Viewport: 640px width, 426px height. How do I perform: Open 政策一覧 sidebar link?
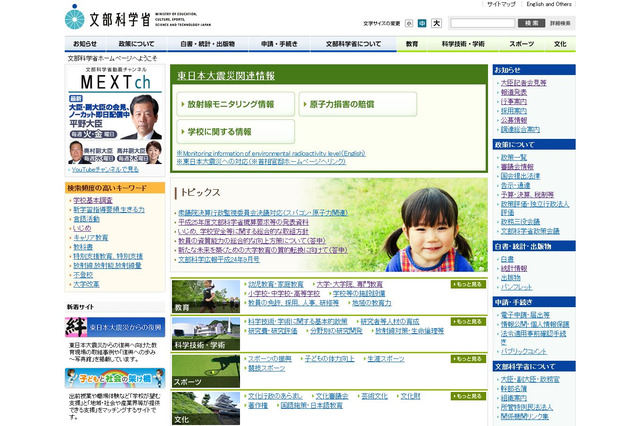tap(514, 158)
